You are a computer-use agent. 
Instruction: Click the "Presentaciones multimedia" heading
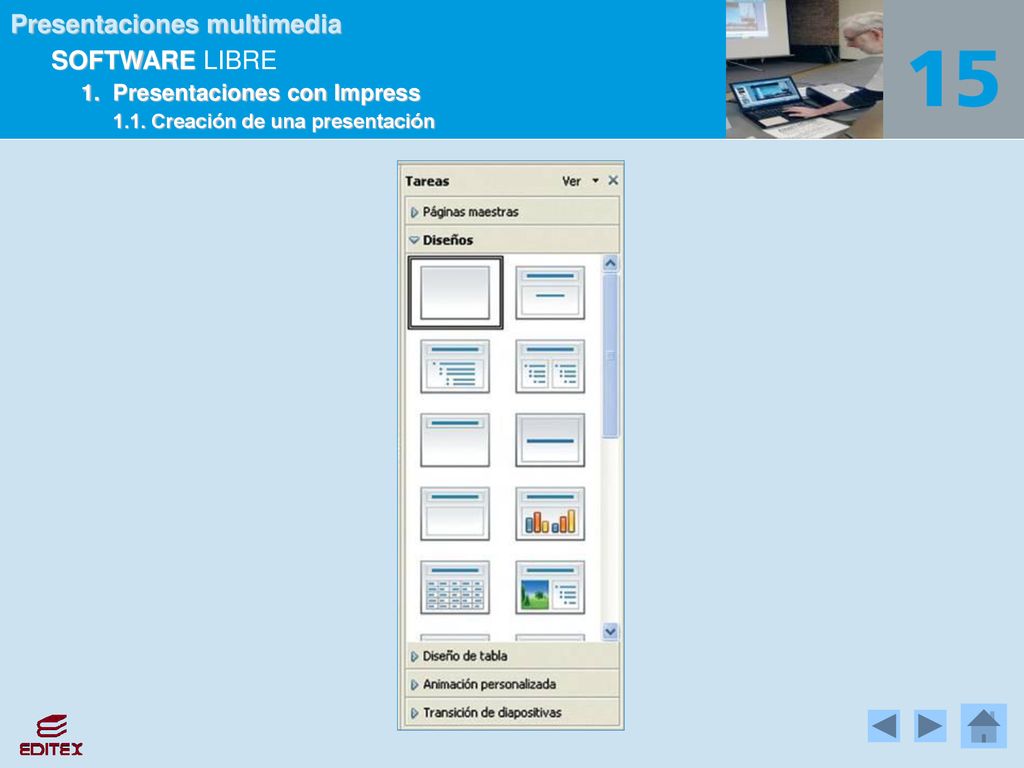tap(176, 24)
